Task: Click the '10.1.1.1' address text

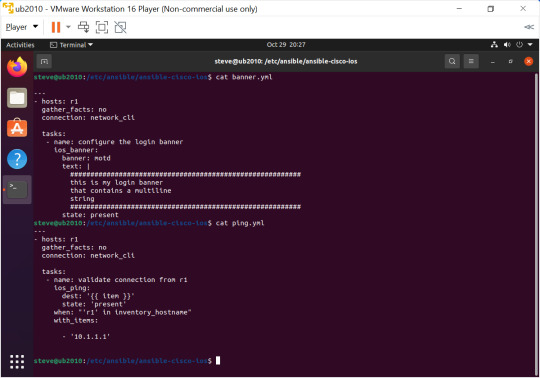Action: point(90,336)
